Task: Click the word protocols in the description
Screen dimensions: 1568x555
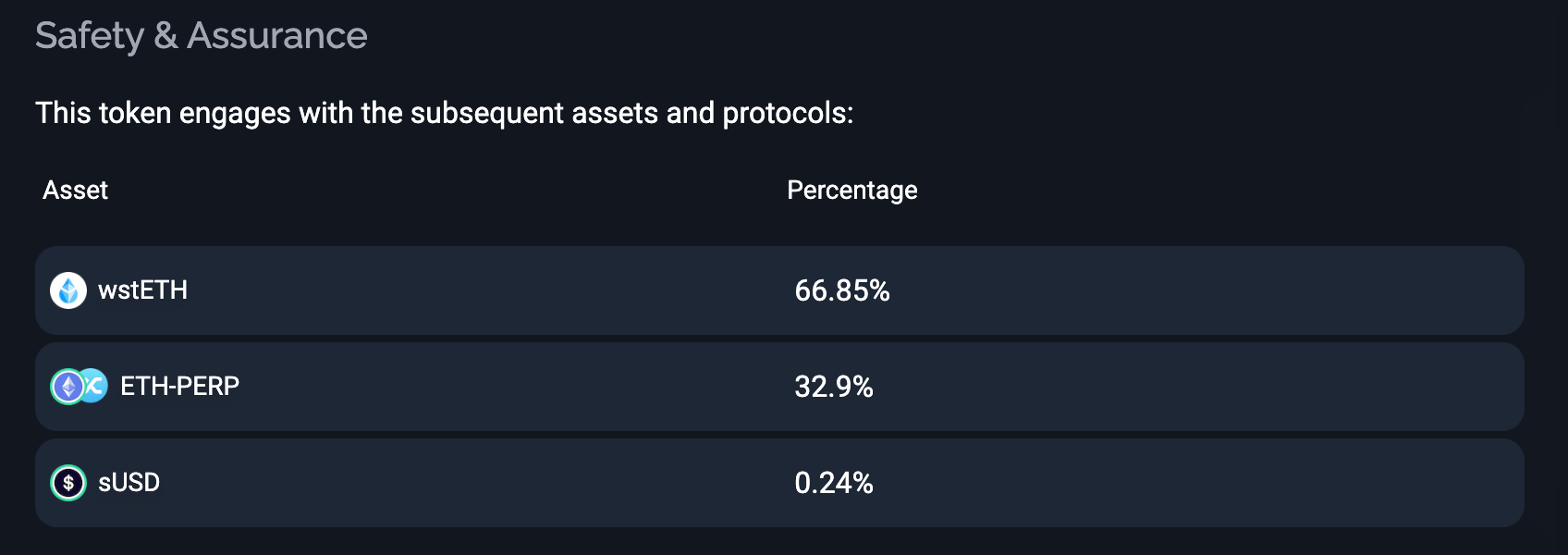Action: pos(788,114)
